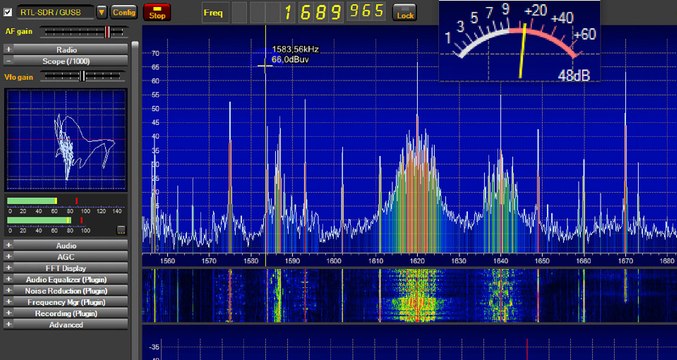Collapse the Scope (/1000) panel
Screen dimensions: 677x360
coord(66,61)
